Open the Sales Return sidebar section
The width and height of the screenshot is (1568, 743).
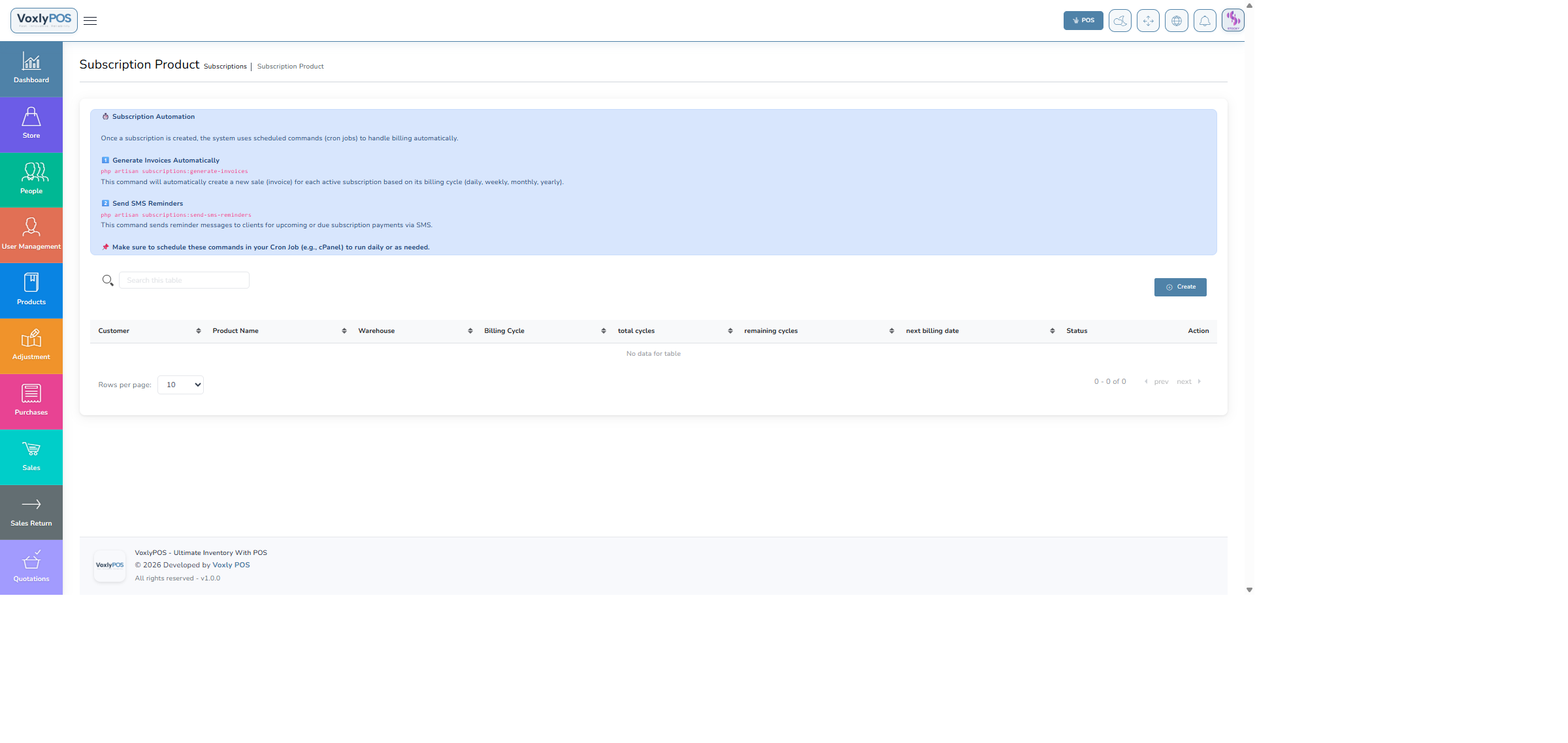(31, 513)
